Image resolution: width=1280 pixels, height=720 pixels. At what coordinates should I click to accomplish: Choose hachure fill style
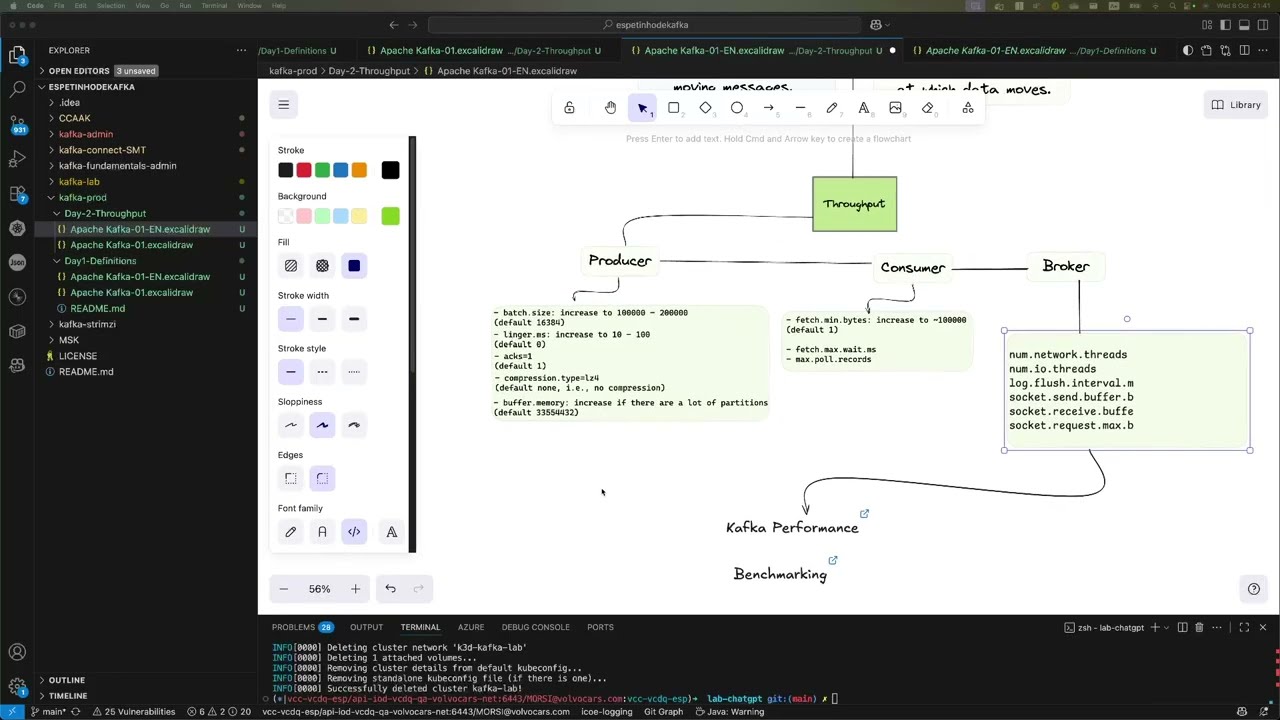click(x=291, y=266)
